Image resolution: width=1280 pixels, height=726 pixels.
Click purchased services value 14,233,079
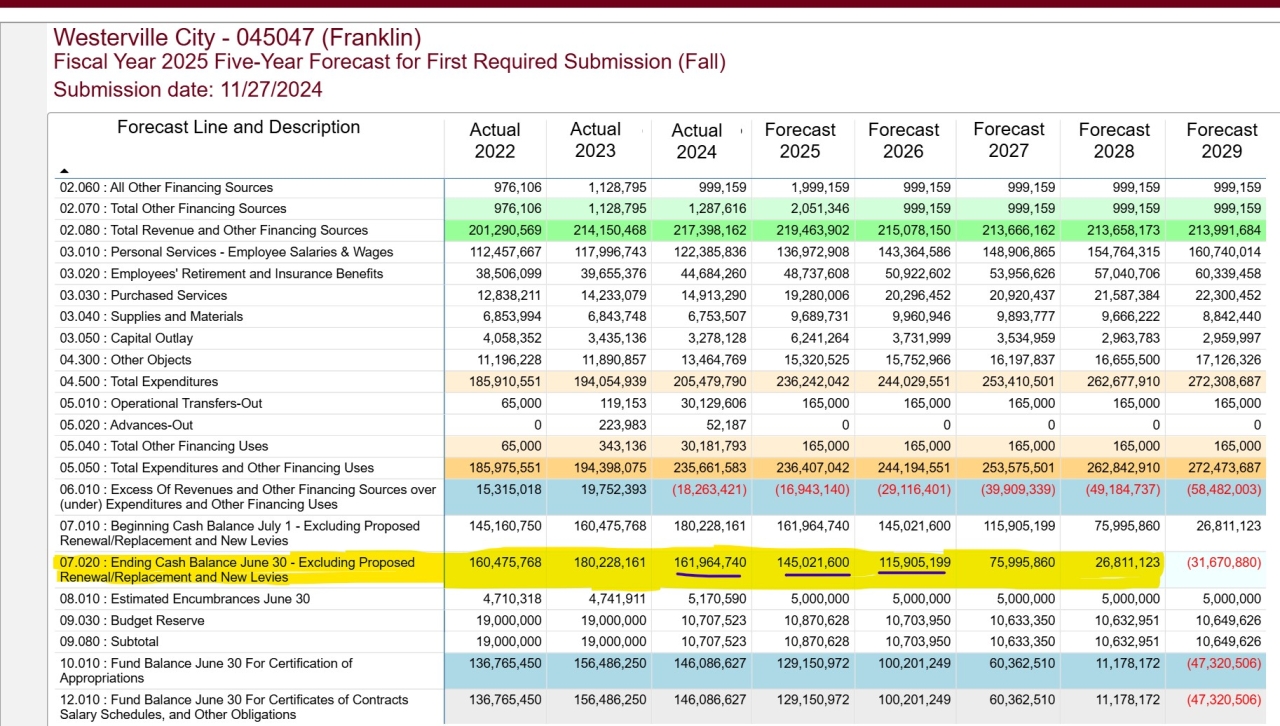613,295
